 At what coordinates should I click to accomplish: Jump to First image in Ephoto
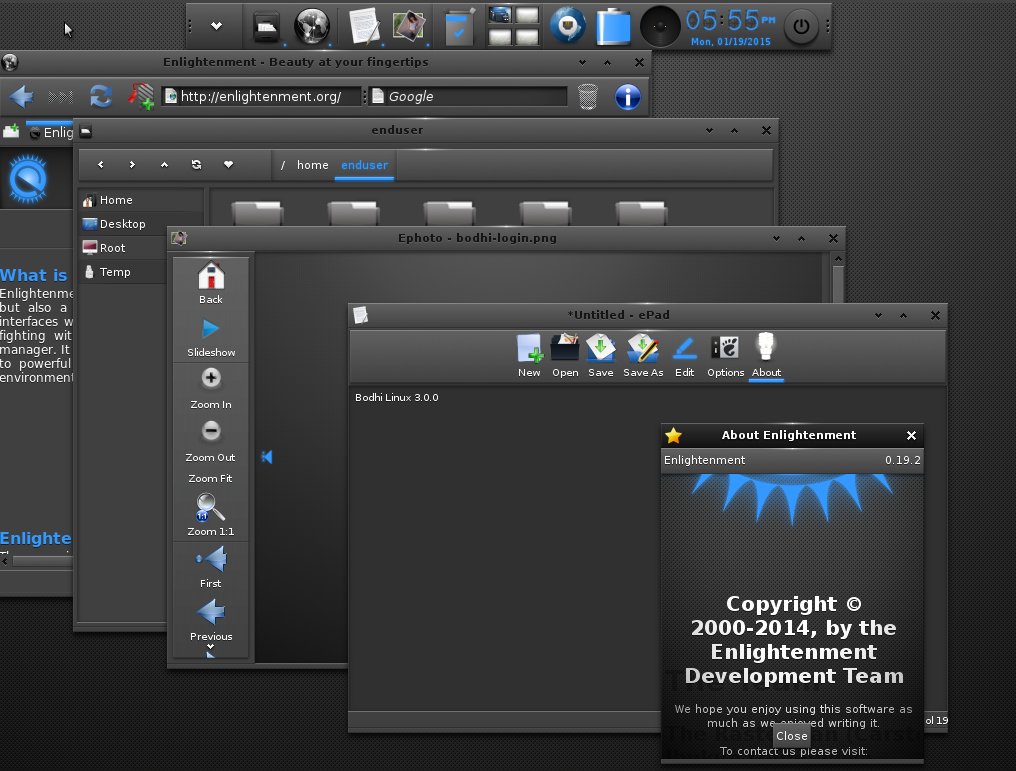coord(211,567)
